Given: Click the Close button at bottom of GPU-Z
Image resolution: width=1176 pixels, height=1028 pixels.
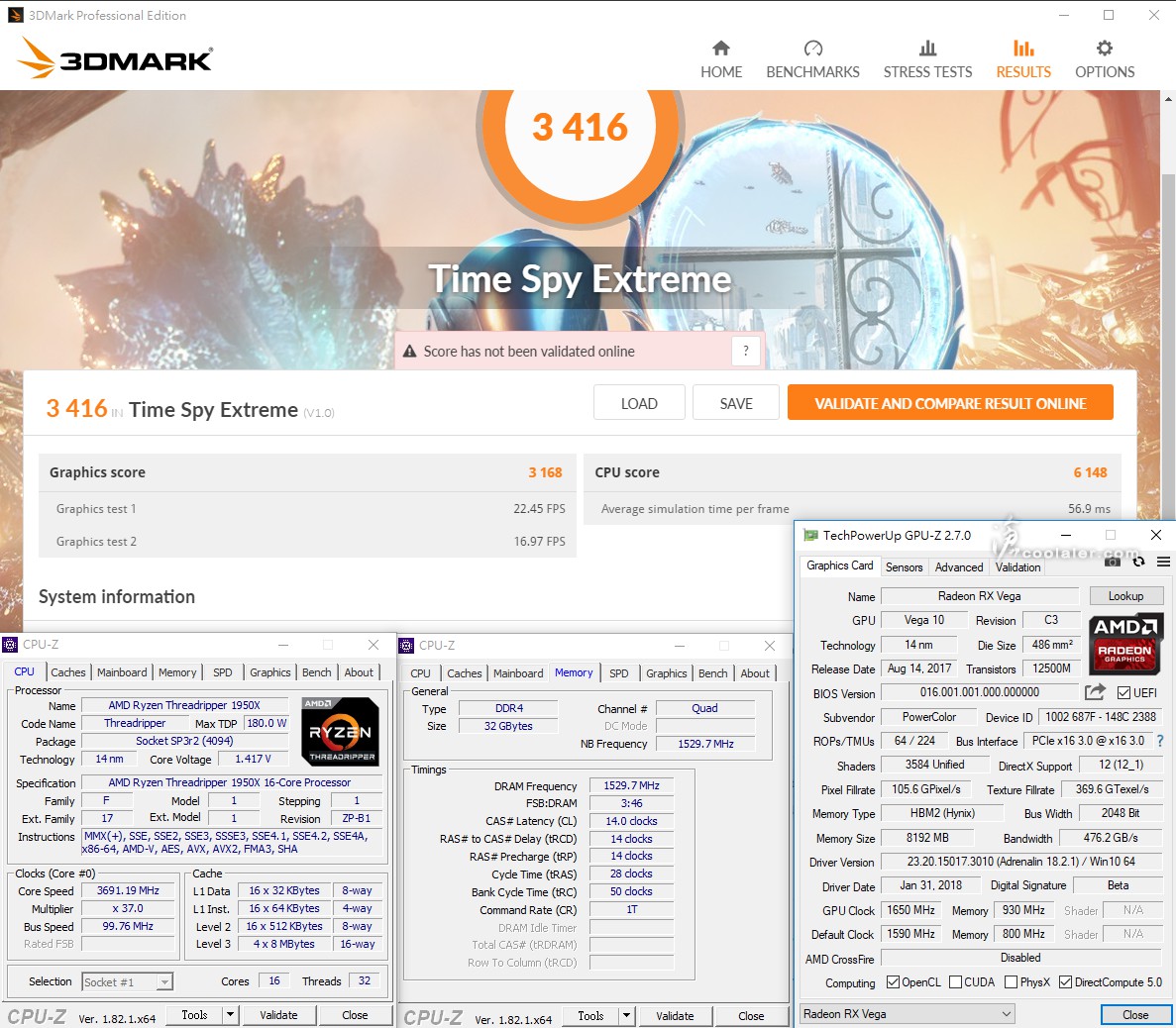Looking at the screenshot, I should (1134, 1014).
